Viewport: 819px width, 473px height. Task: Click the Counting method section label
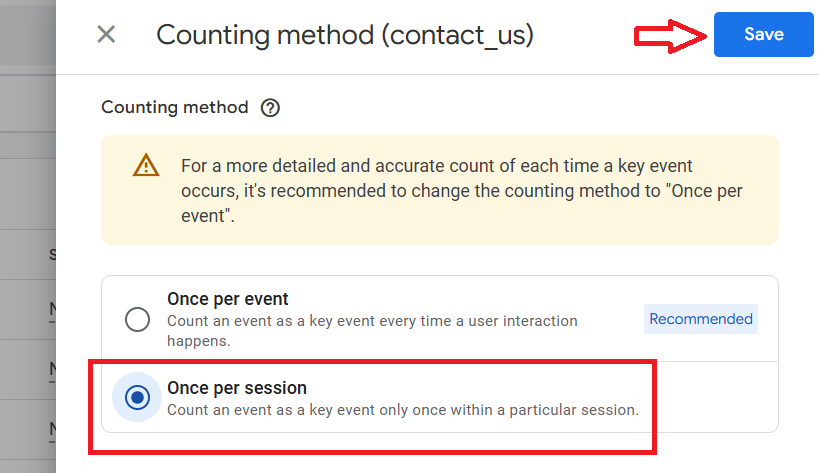175,107
